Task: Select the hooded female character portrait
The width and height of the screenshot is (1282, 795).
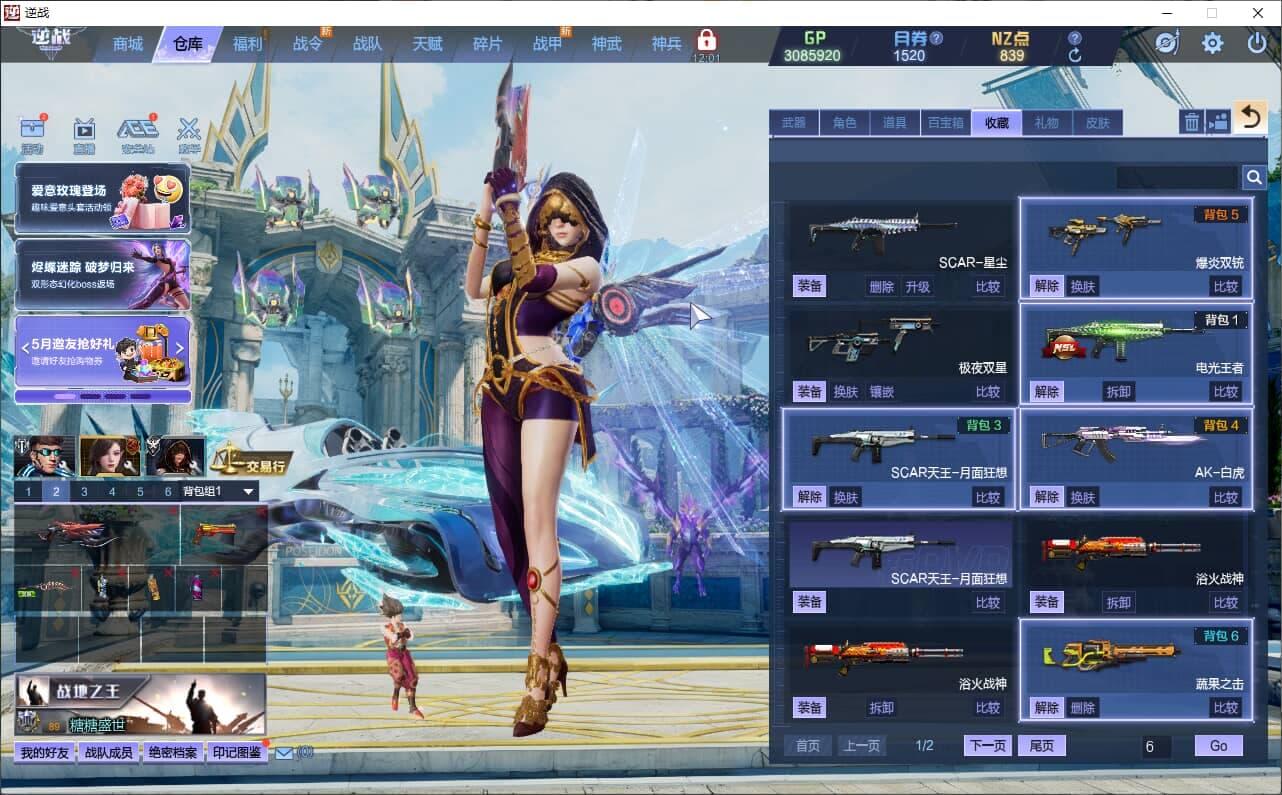Action: pyautogui.click(x=176, y=456)
